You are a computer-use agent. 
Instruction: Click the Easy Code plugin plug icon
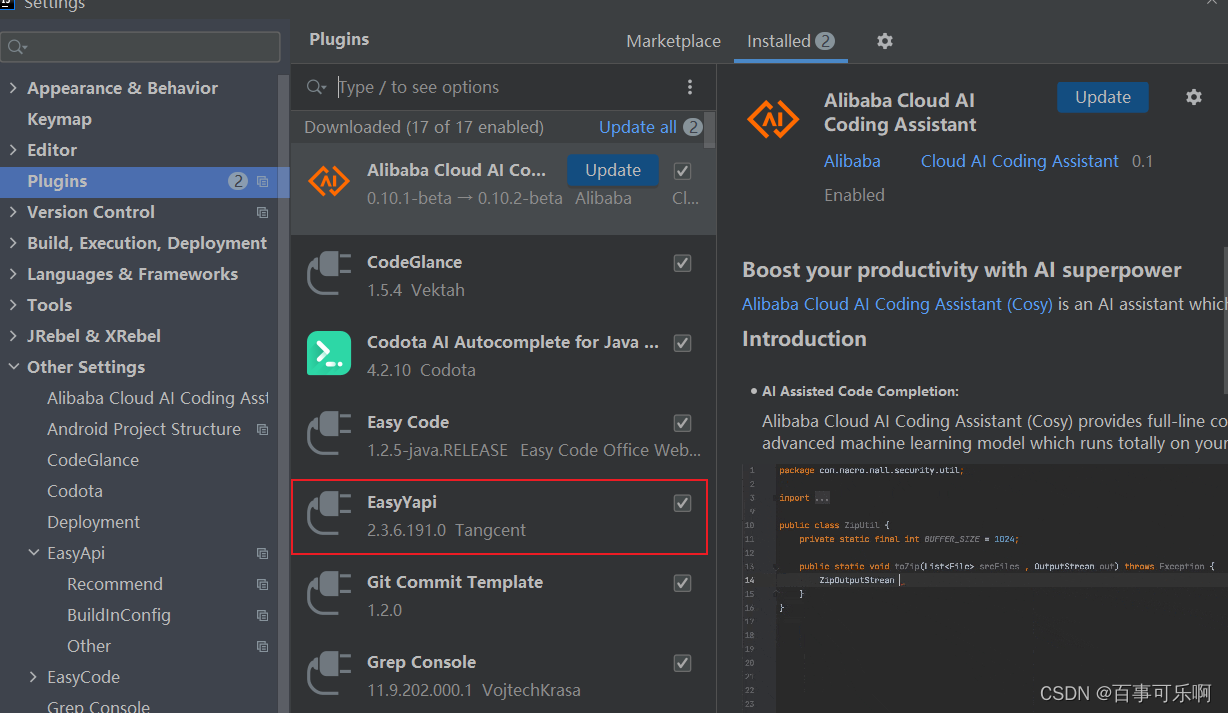click(329, 434)
